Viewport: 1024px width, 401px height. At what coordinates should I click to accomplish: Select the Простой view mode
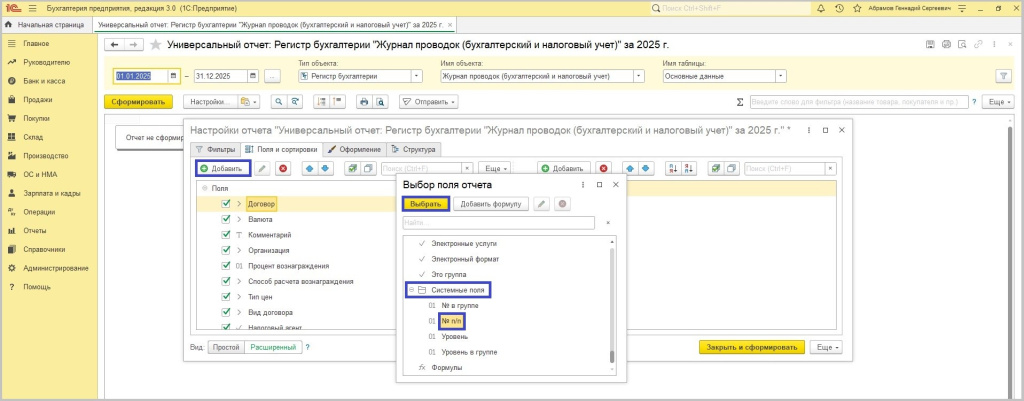pyautogui.click(x=223, y=347)
